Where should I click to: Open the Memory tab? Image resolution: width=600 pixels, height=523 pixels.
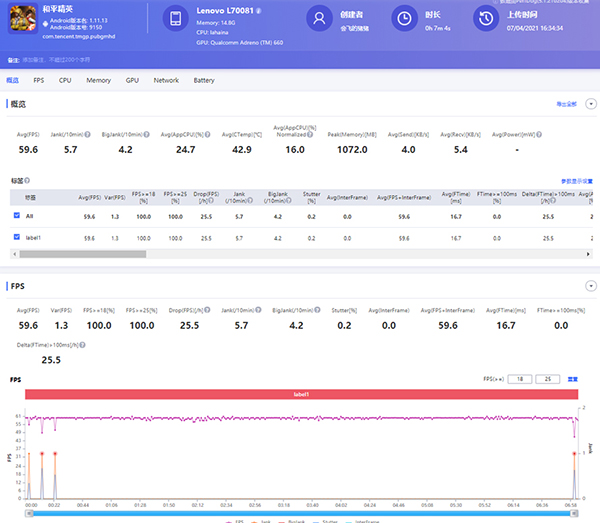pyautogui.click(x=98, y=79)
